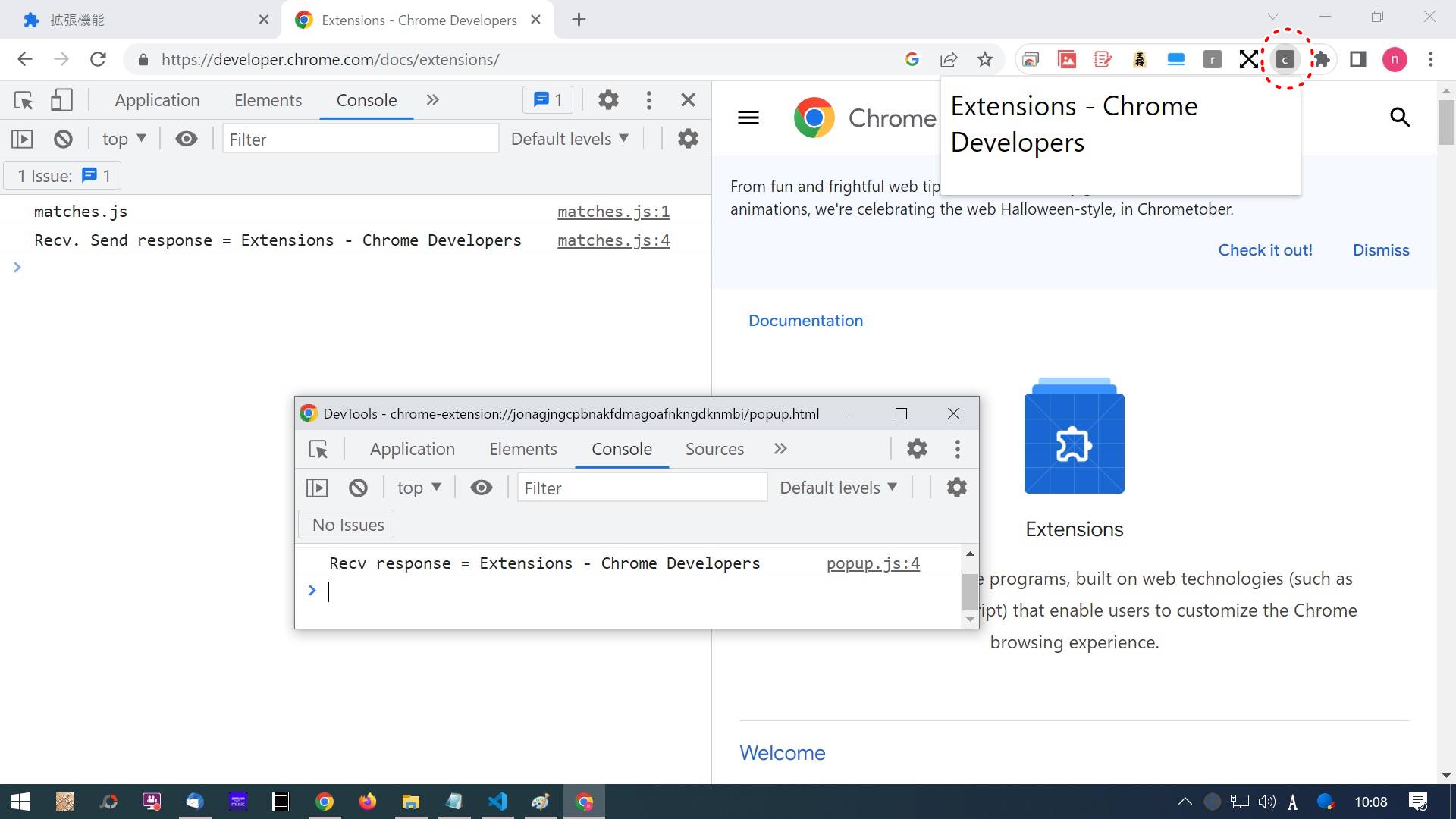Open a new browser tab
The height and width of the screenshot is (819, 1456).
tap(579, 20)
